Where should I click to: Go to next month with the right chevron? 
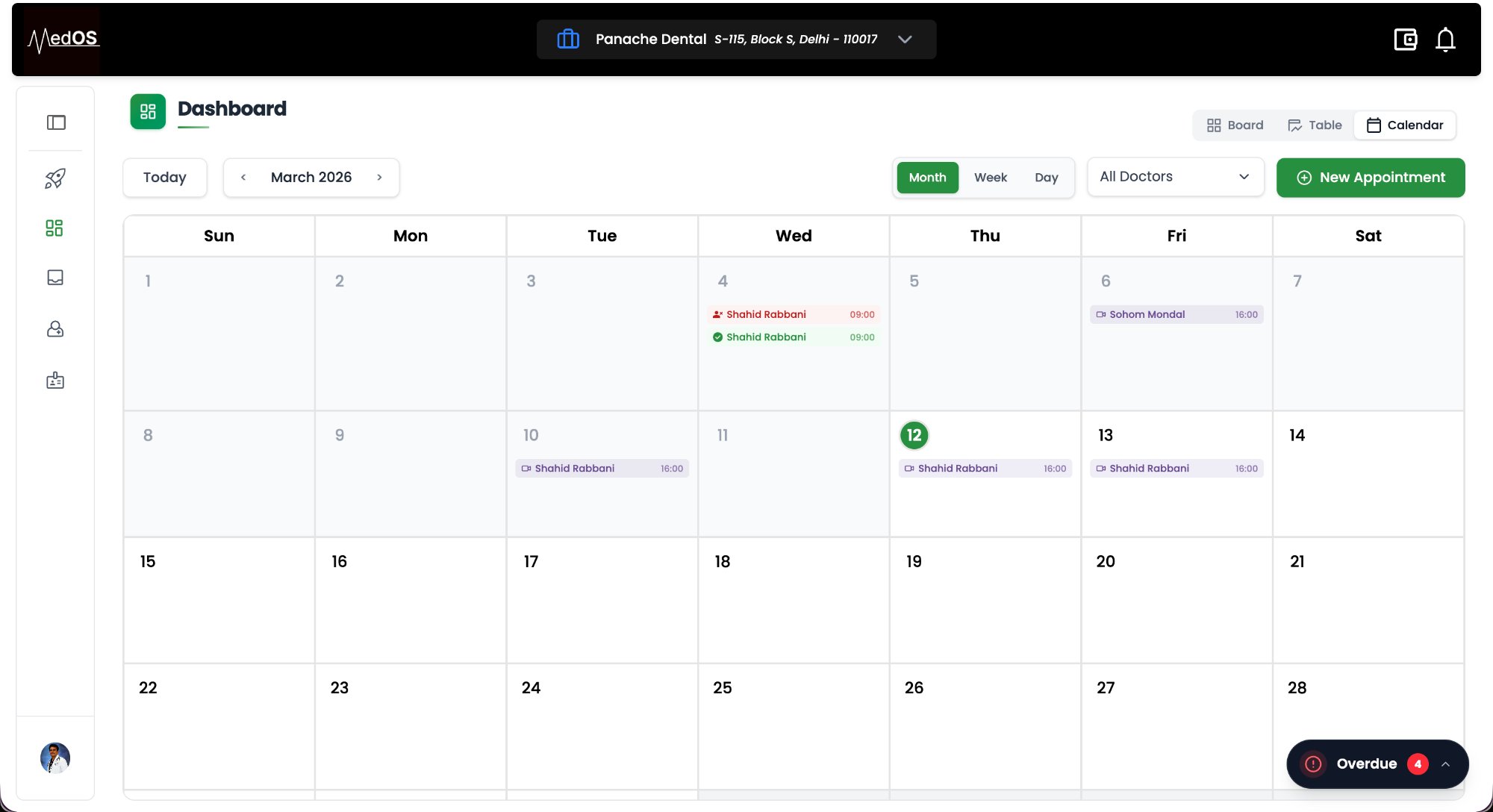380,177
